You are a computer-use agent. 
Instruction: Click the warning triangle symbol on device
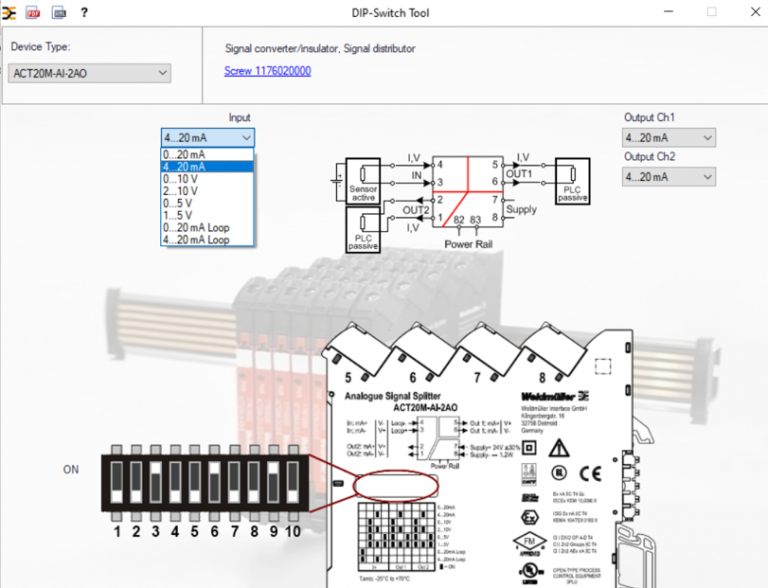(559, 448)
